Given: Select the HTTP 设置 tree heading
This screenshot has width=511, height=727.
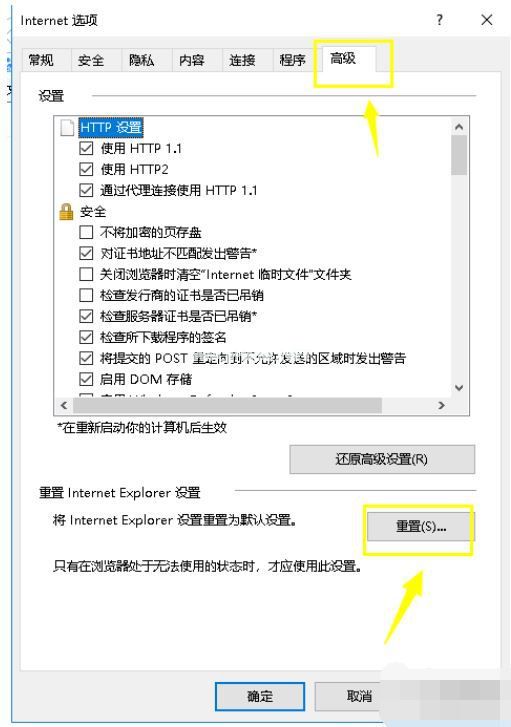Looking at the screenshot, I should [110, 127].
